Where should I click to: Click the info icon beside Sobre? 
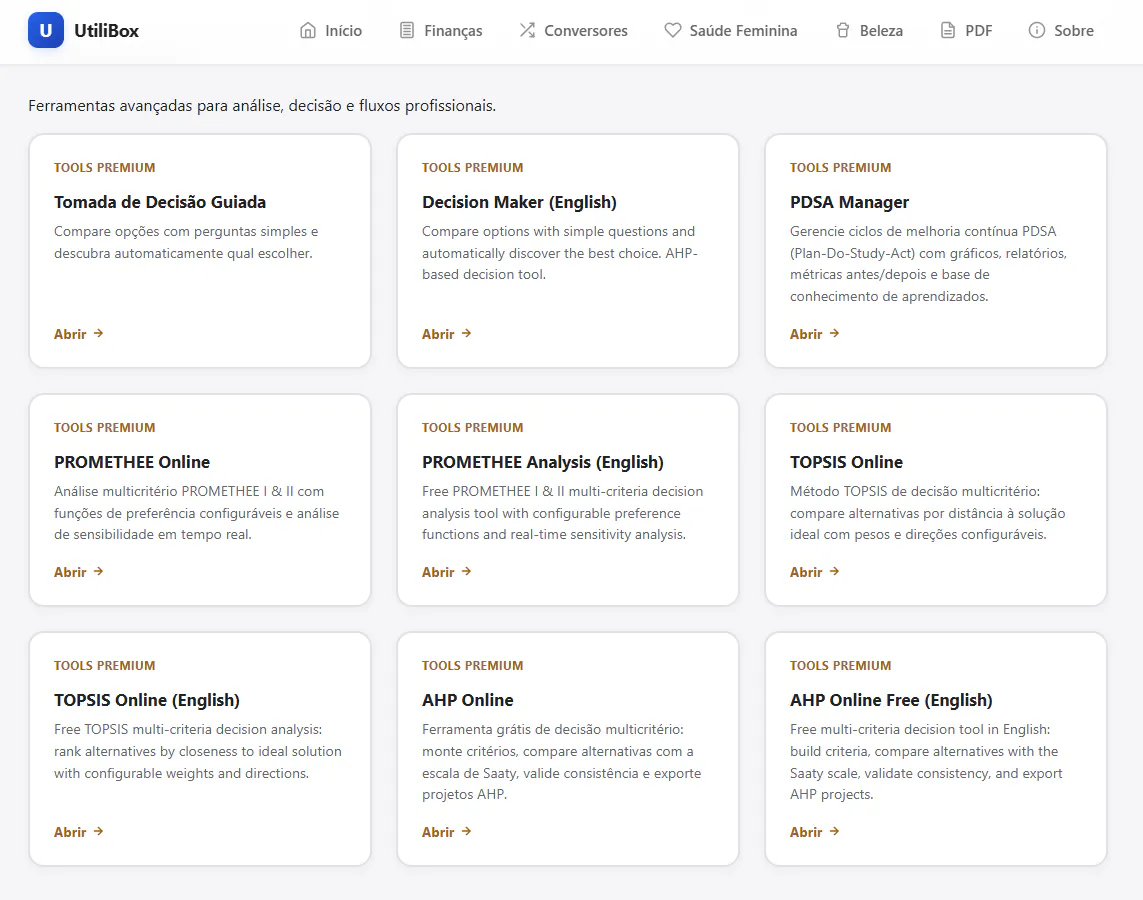[x=1037, y=31]
